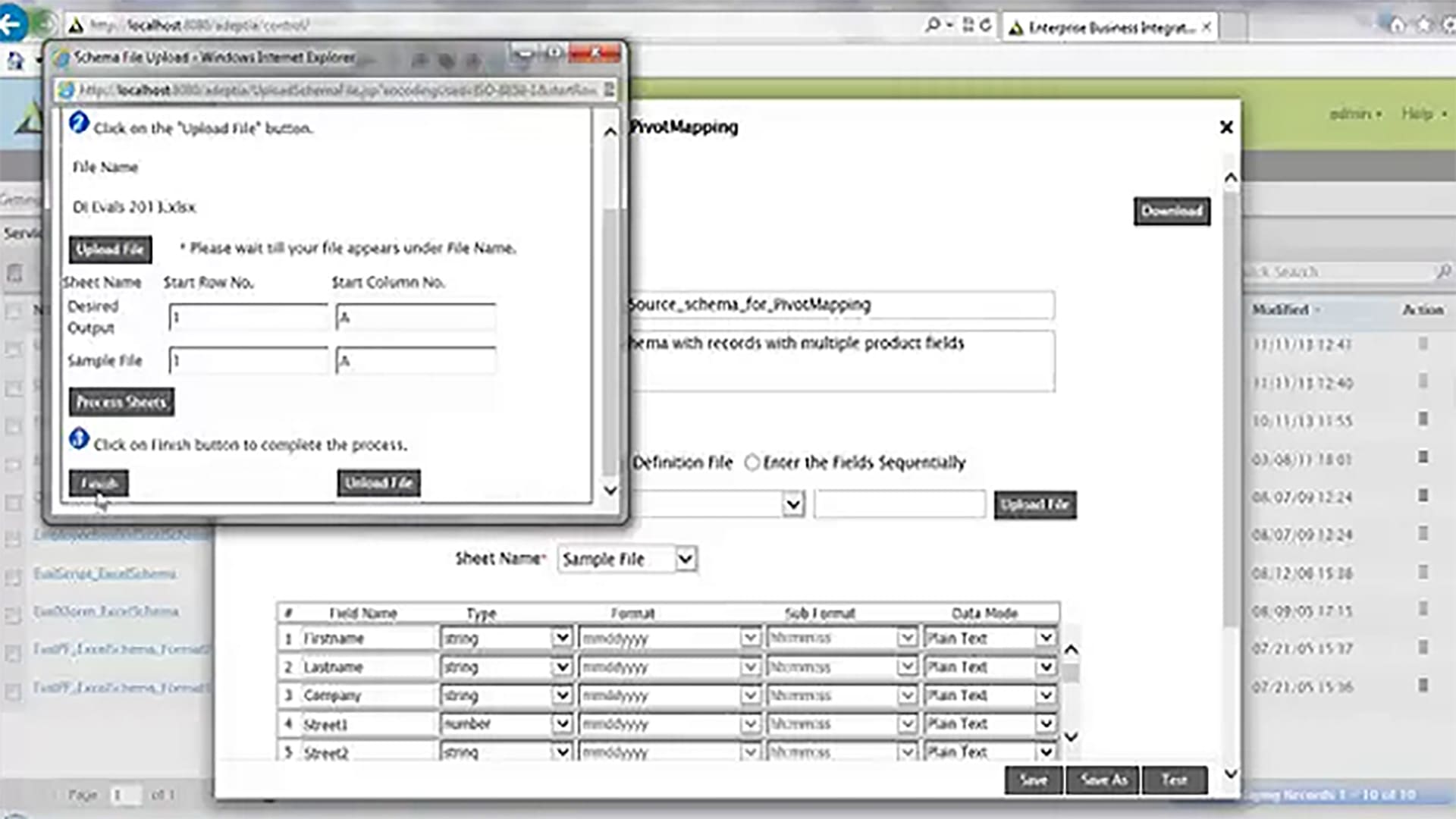Open the browser home icon
The image size is (1456, 819).
coord(1396,25)
